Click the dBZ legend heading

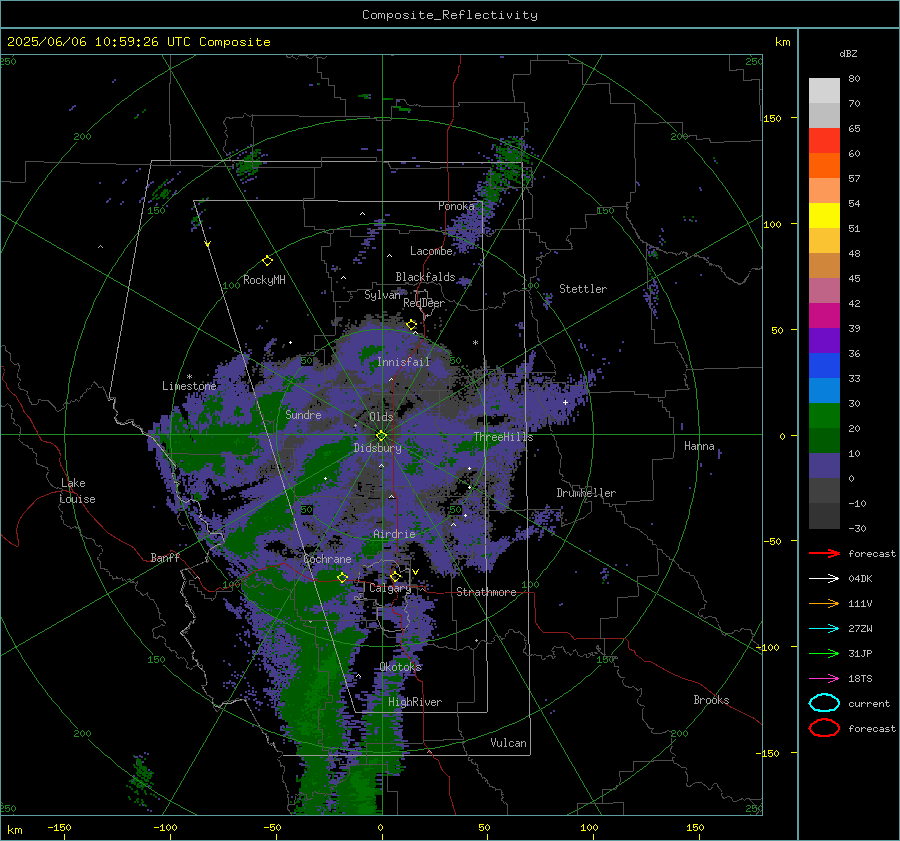(848, 54)
